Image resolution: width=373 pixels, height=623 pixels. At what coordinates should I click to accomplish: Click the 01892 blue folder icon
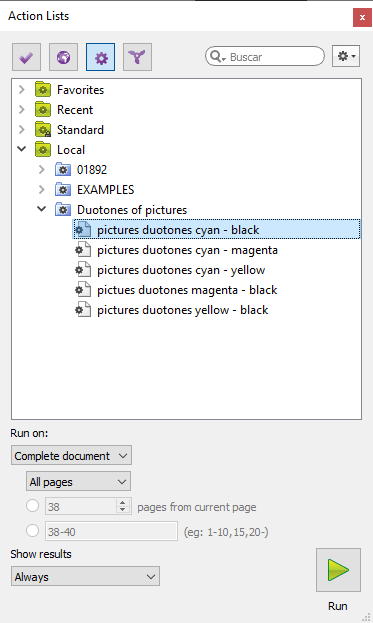click(63, 169)
